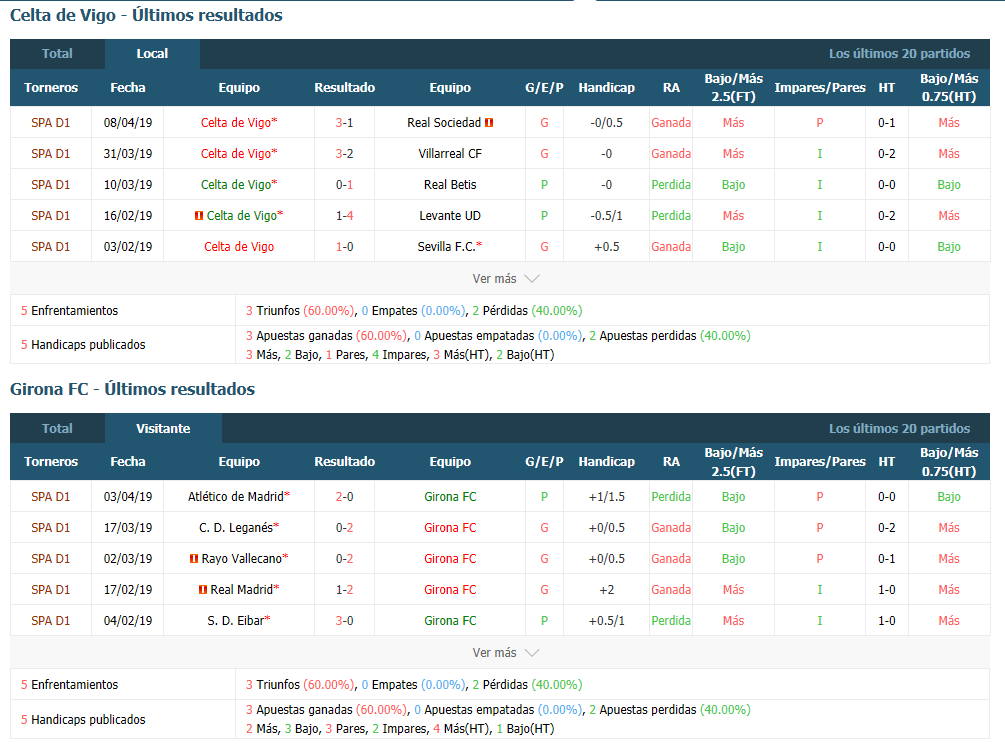Click Girona FC on 17/03/19 row
Image resolution: width=1005 pixels, height=746 pixels.
[450, 527]
